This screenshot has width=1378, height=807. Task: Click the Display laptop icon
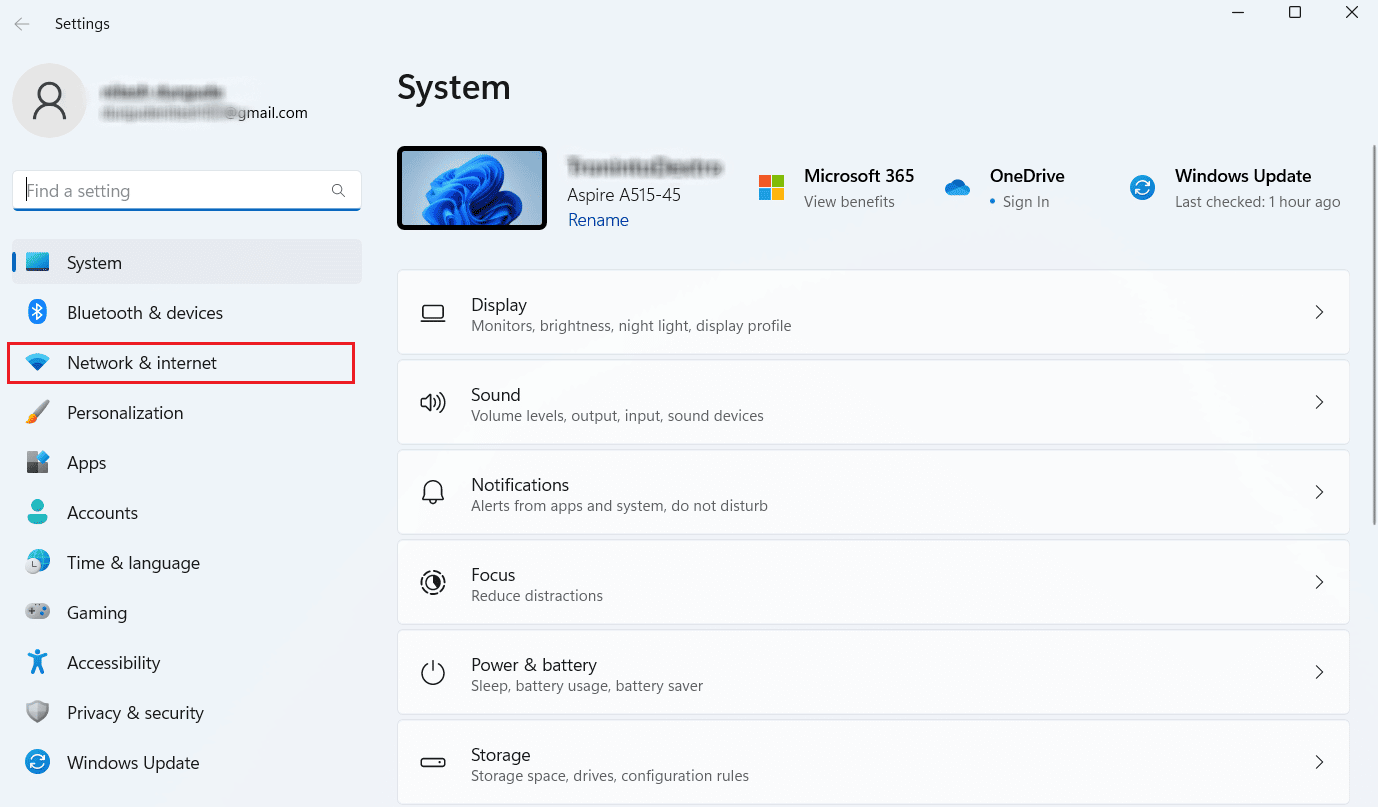tap(433, 313)
